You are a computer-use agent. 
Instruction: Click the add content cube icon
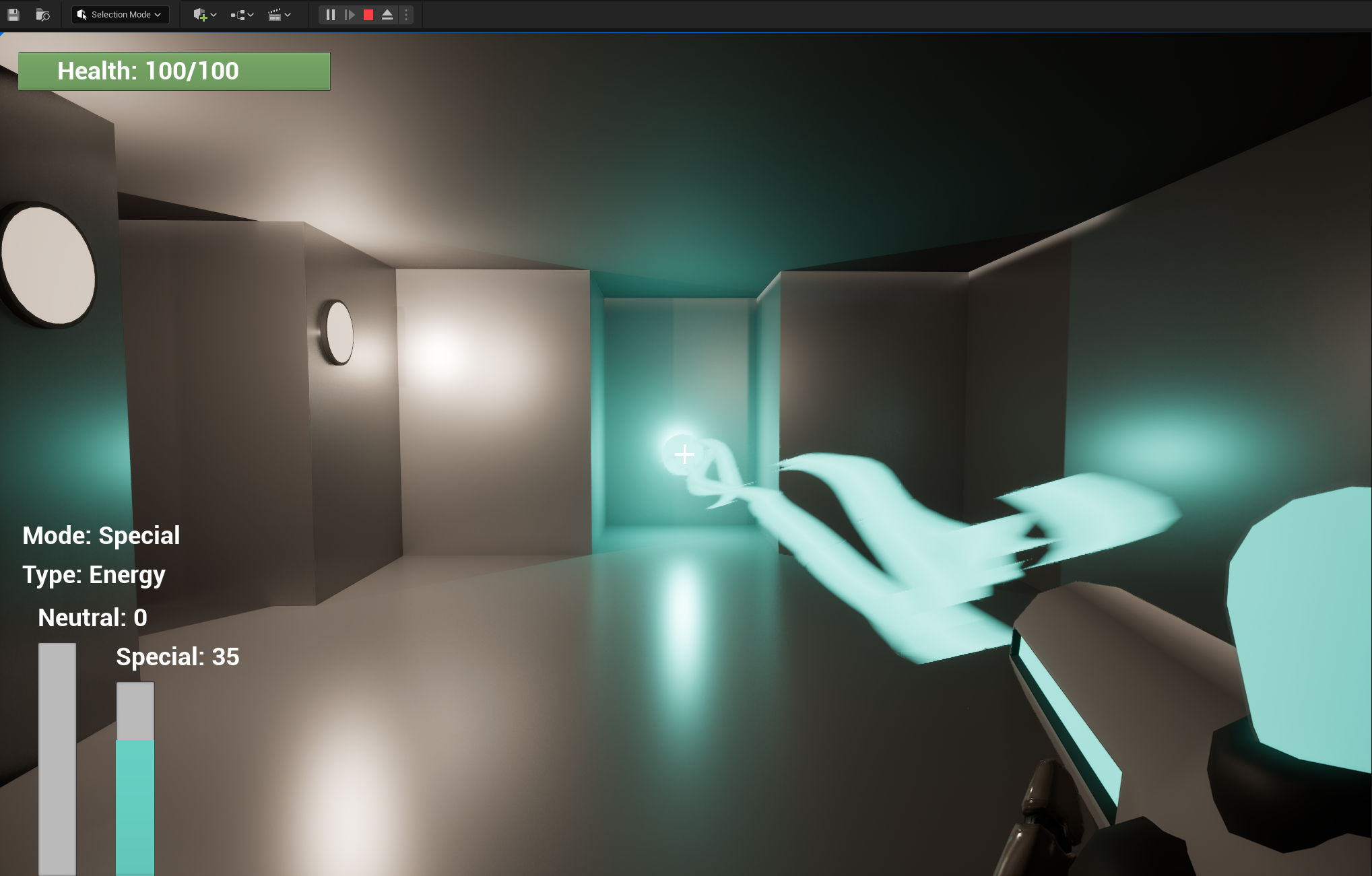click(199, 14)
